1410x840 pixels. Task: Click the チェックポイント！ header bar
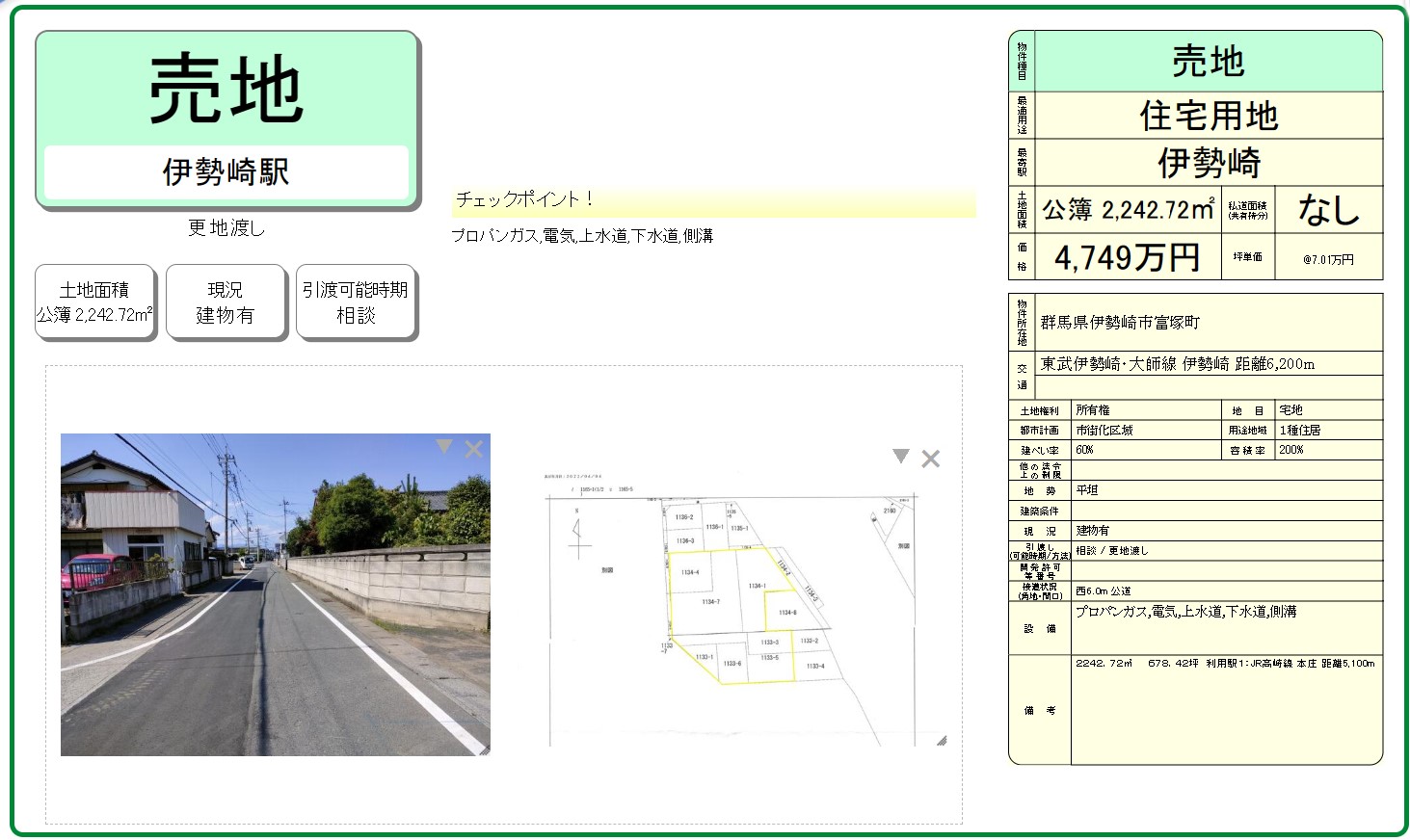click(713, 200)
